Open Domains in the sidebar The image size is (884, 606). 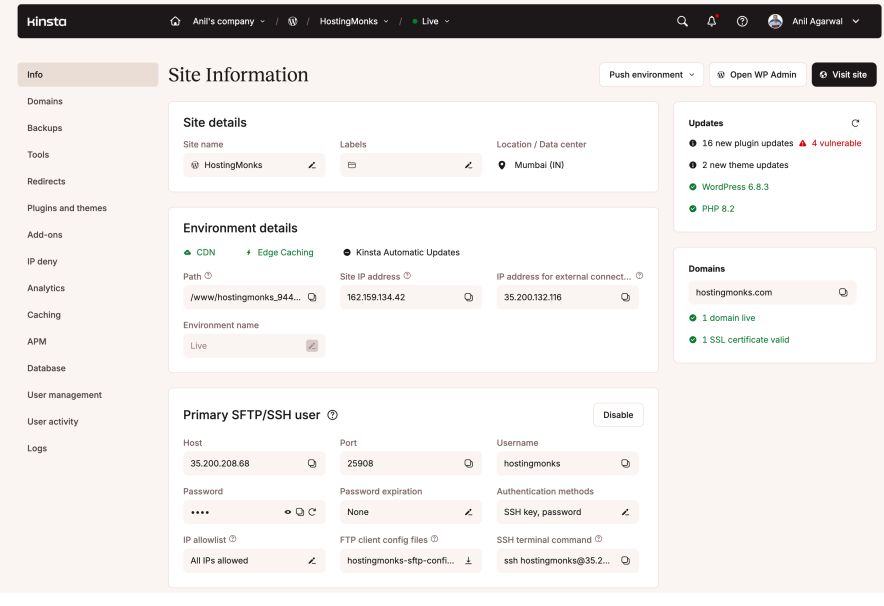point(45,101)
